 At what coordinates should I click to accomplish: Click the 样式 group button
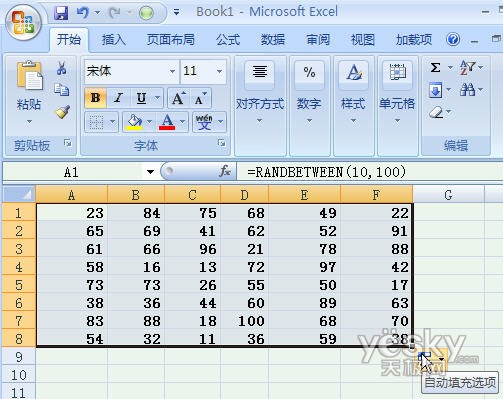click(353, 104)
